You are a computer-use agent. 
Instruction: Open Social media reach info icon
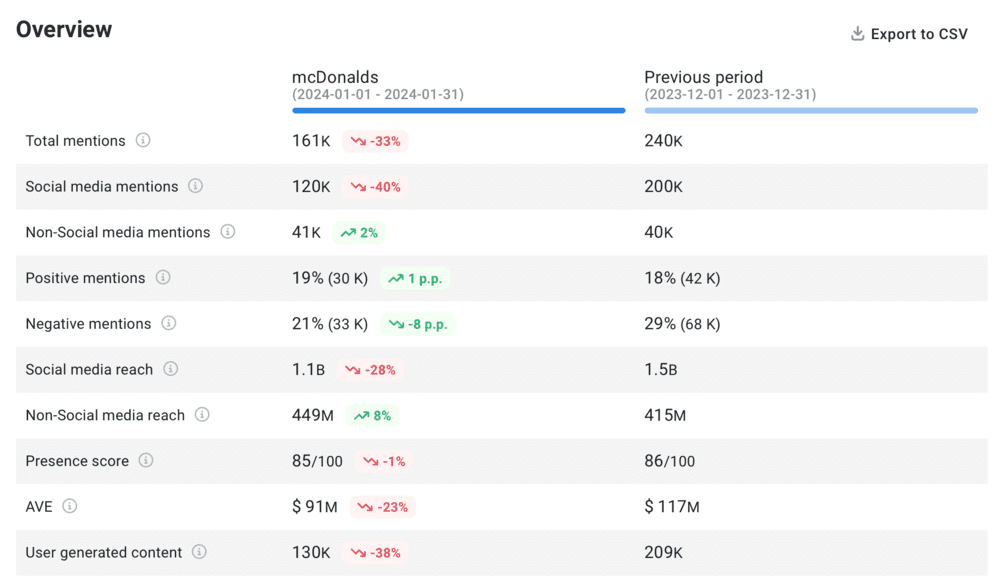(171, 369)
